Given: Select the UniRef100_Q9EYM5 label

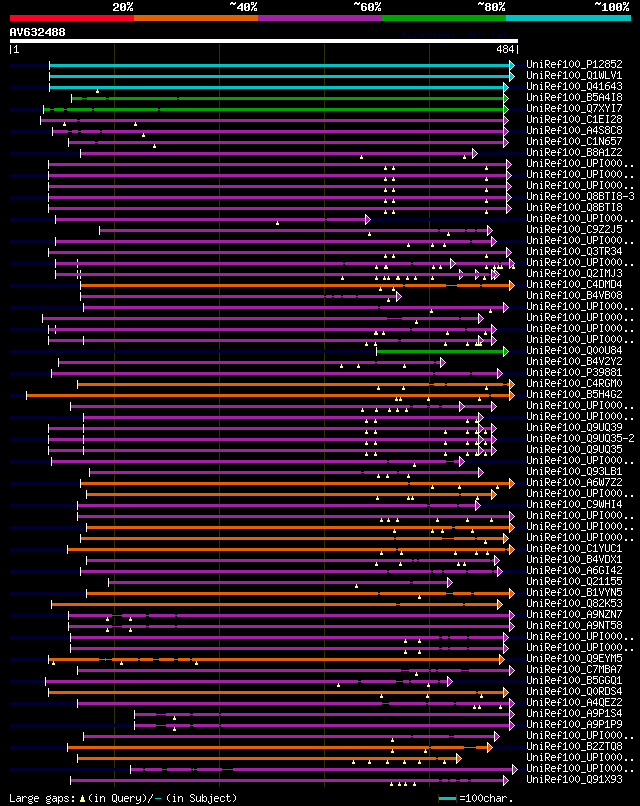Looking at the screenshot, I should pyautogui.click(x=574, y=658).
